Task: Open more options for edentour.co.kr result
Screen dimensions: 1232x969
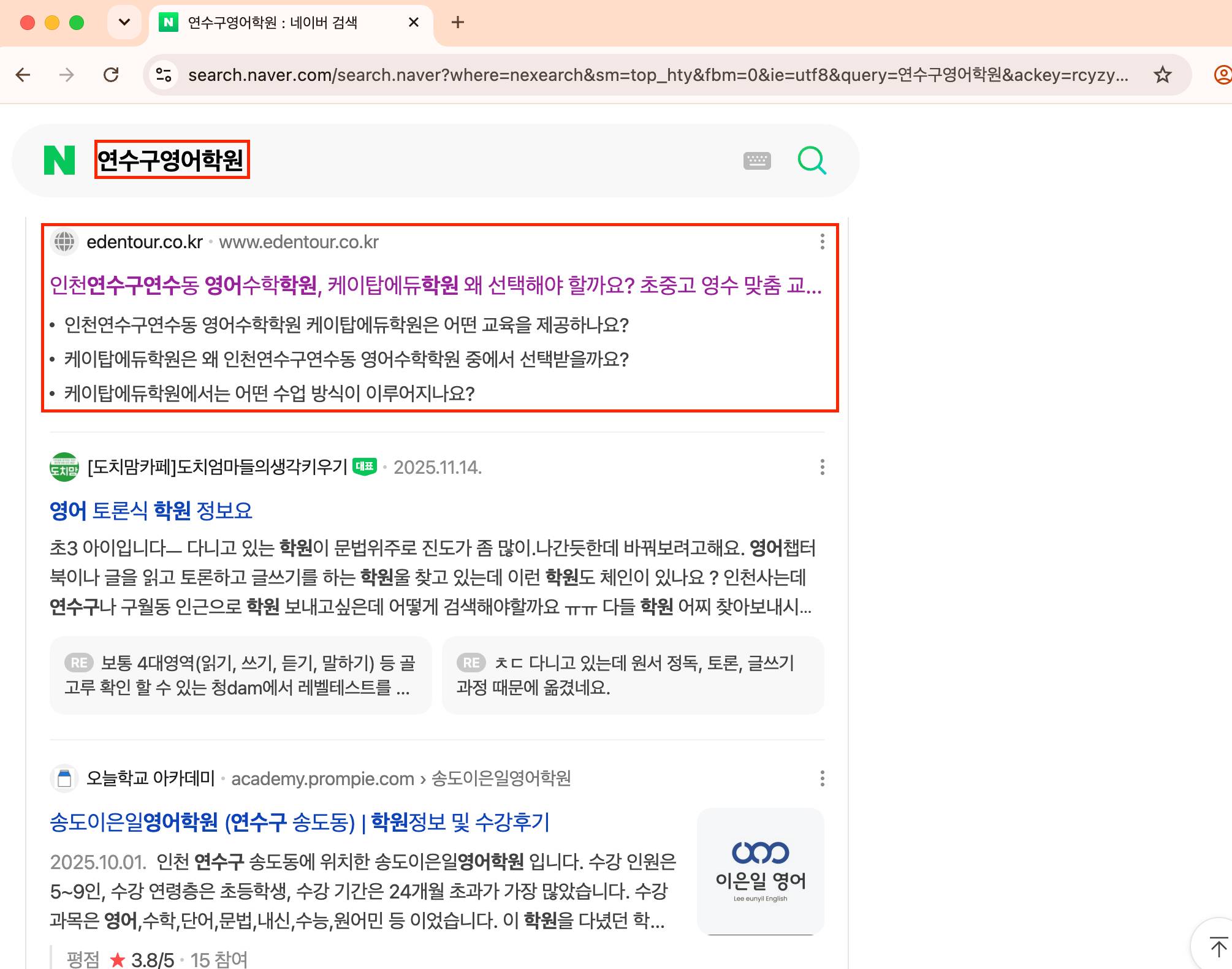Action: [x=822, y=241]
